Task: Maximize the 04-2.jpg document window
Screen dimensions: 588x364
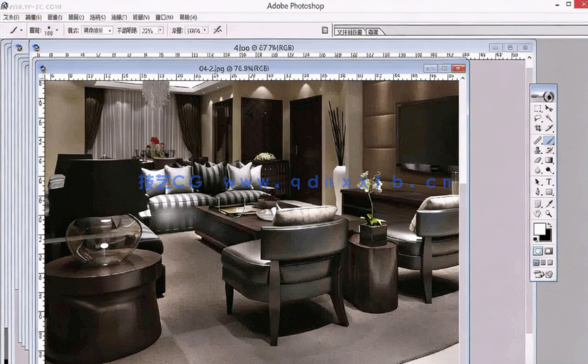Action: 444,68
